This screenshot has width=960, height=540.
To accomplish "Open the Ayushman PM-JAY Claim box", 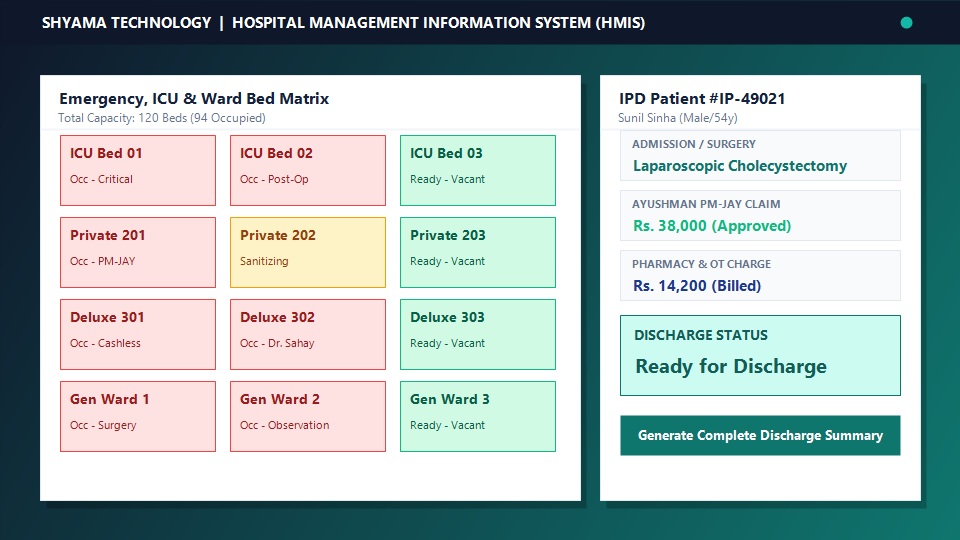I will pyautogui.click(x=760, y=216).
